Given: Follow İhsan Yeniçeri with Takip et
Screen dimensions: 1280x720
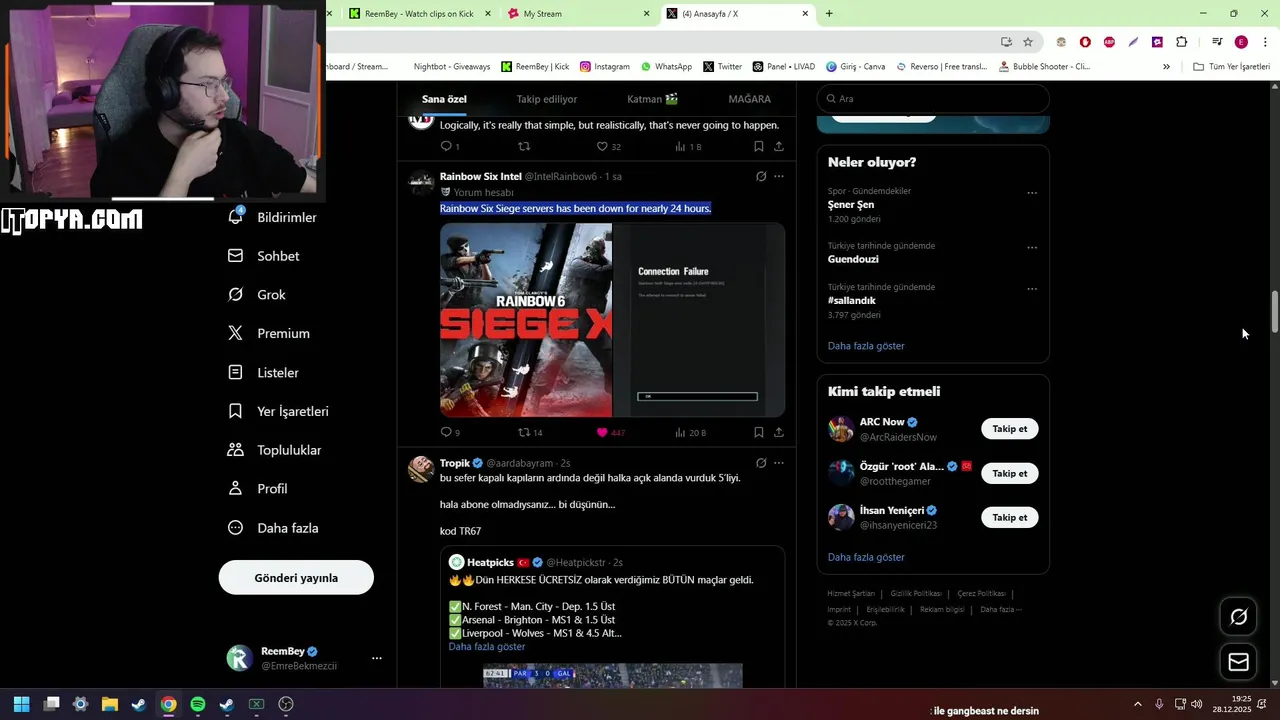Looking at the screenshot, I should tap(1009, 517).
